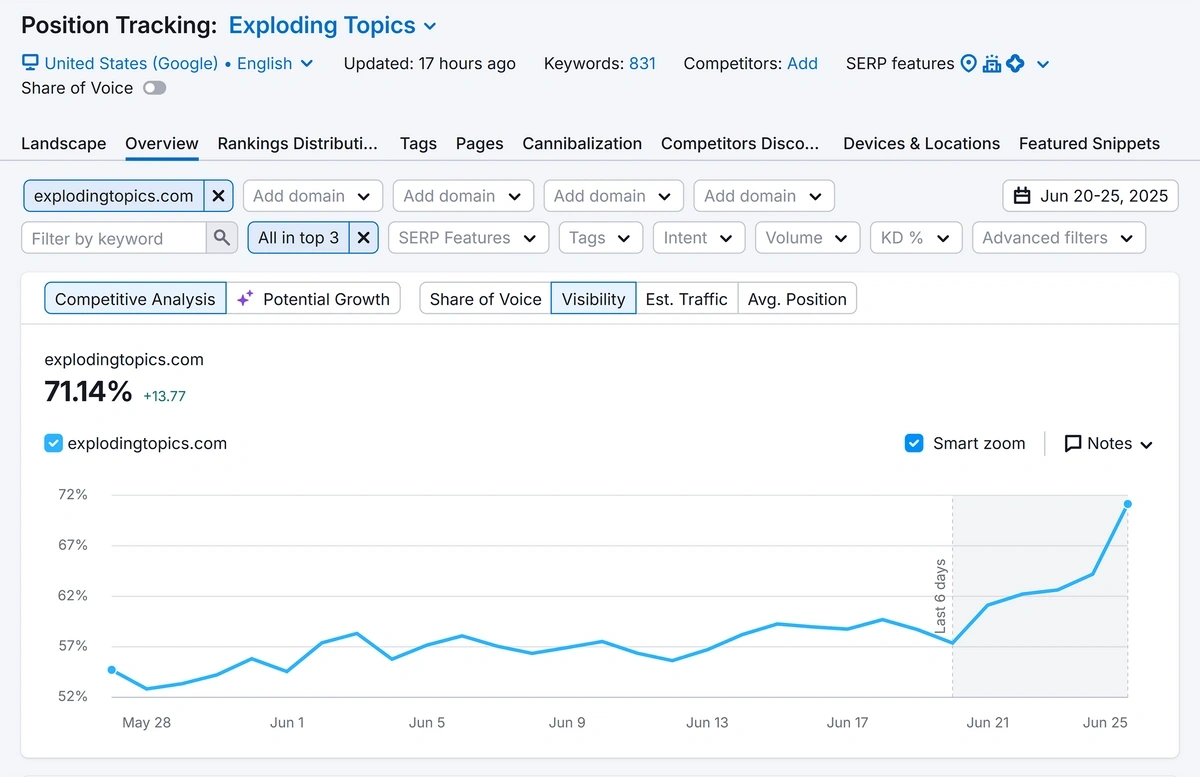Select the Overview tab
1200x777 pixels.
point(162,143)
